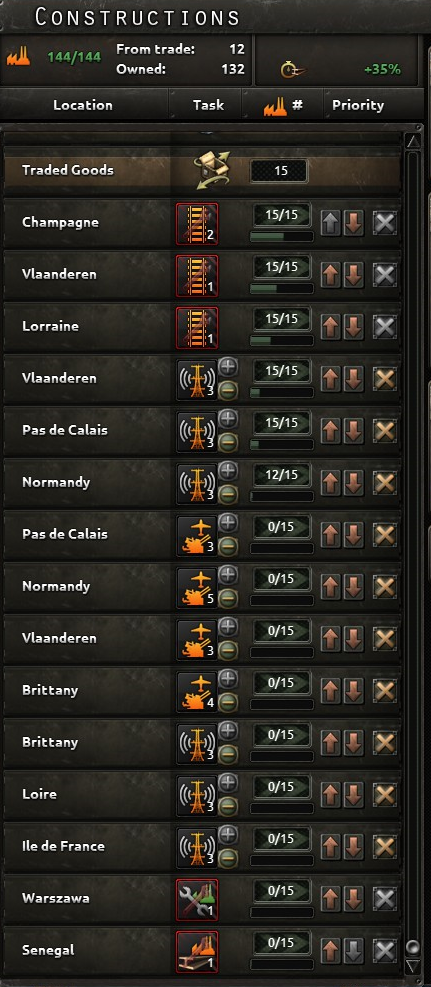Move Champagne railway down in priority
This screenshot has width=431, height=987.
pos(354,223)
